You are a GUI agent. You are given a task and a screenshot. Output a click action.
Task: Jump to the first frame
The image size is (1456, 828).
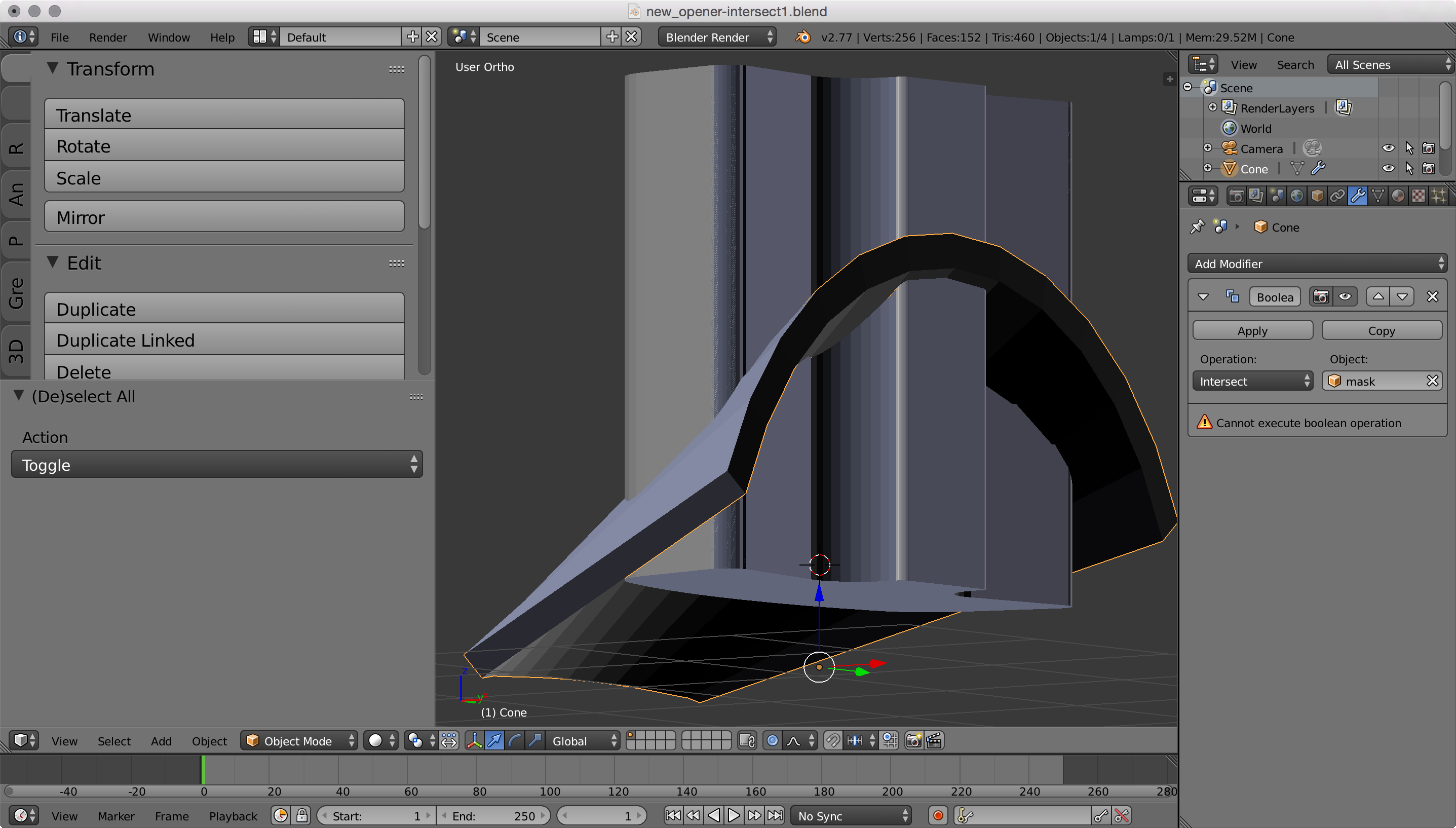pos(673,815)
